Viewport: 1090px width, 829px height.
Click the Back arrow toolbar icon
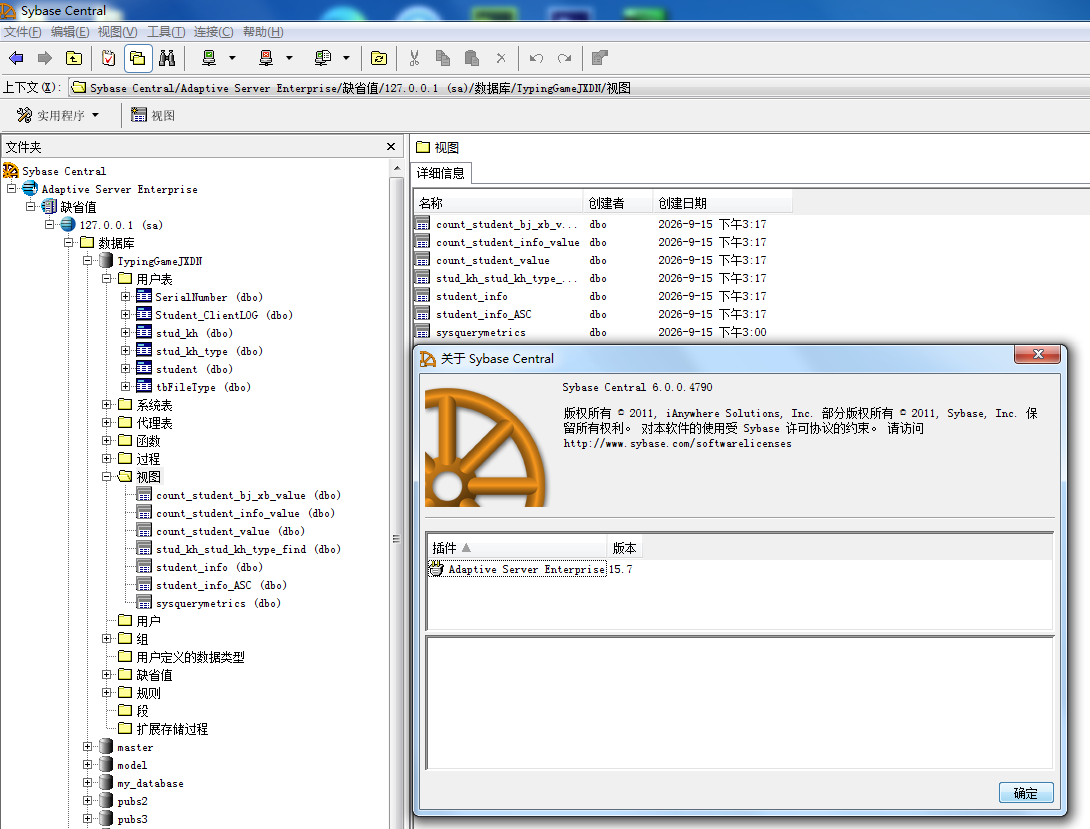16,58
